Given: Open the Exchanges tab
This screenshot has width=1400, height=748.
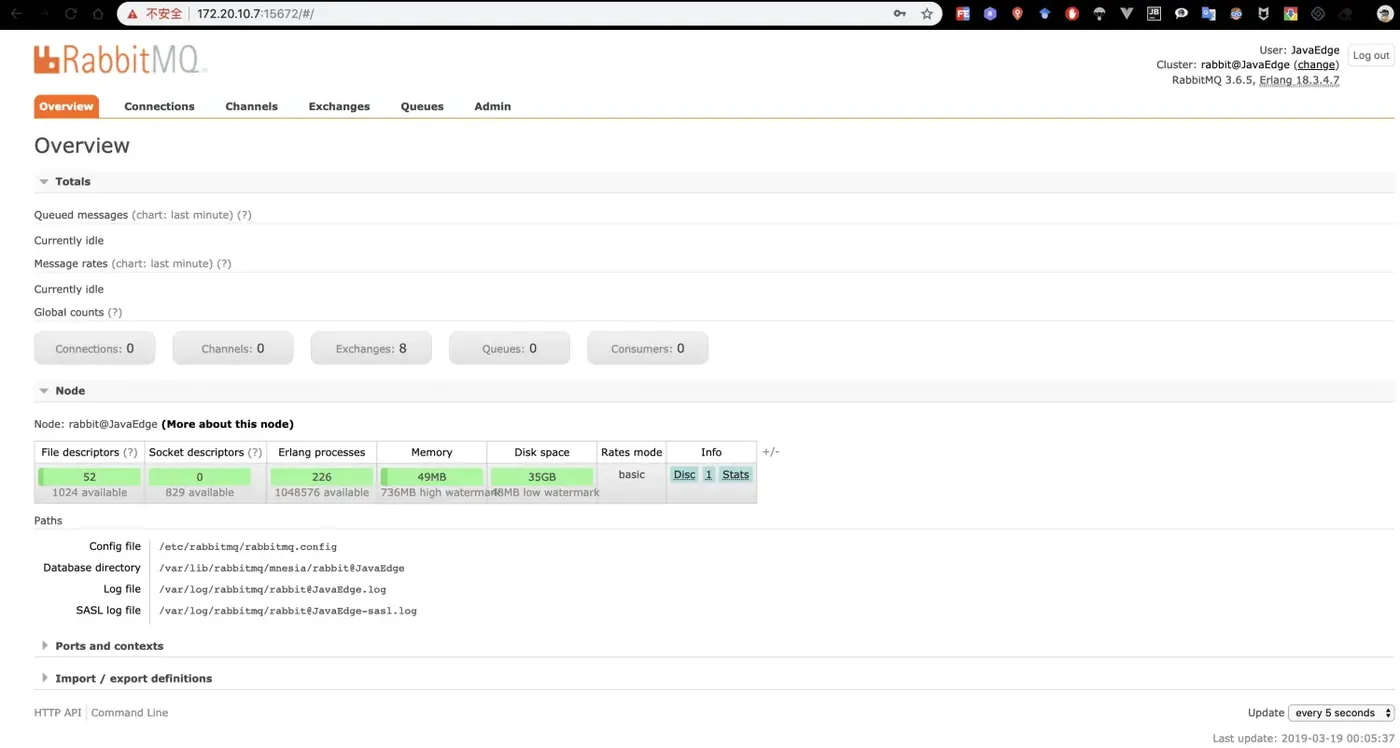Looking at the screenshot, I should 339,106.
